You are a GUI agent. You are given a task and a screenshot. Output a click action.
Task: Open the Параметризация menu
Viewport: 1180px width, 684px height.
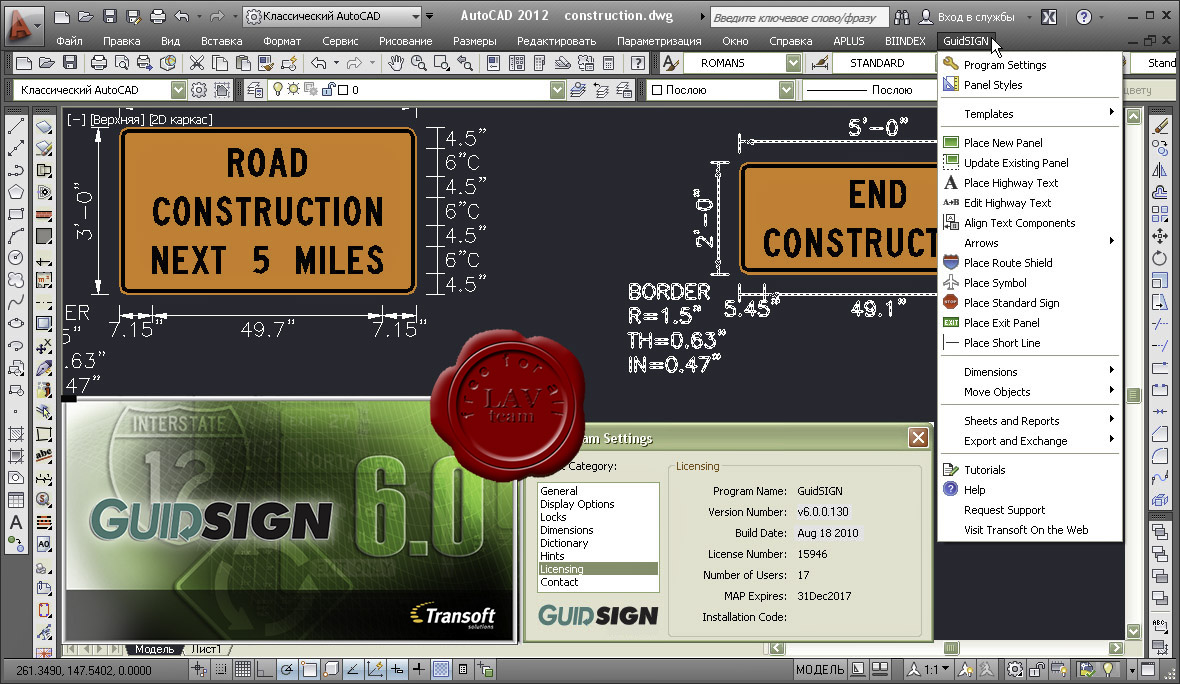click(x=658, y=41)
